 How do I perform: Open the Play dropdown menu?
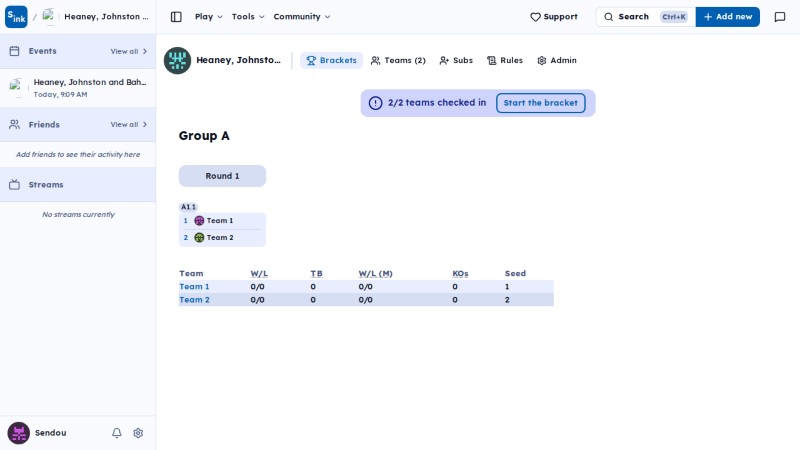click(x=209, y=17)
